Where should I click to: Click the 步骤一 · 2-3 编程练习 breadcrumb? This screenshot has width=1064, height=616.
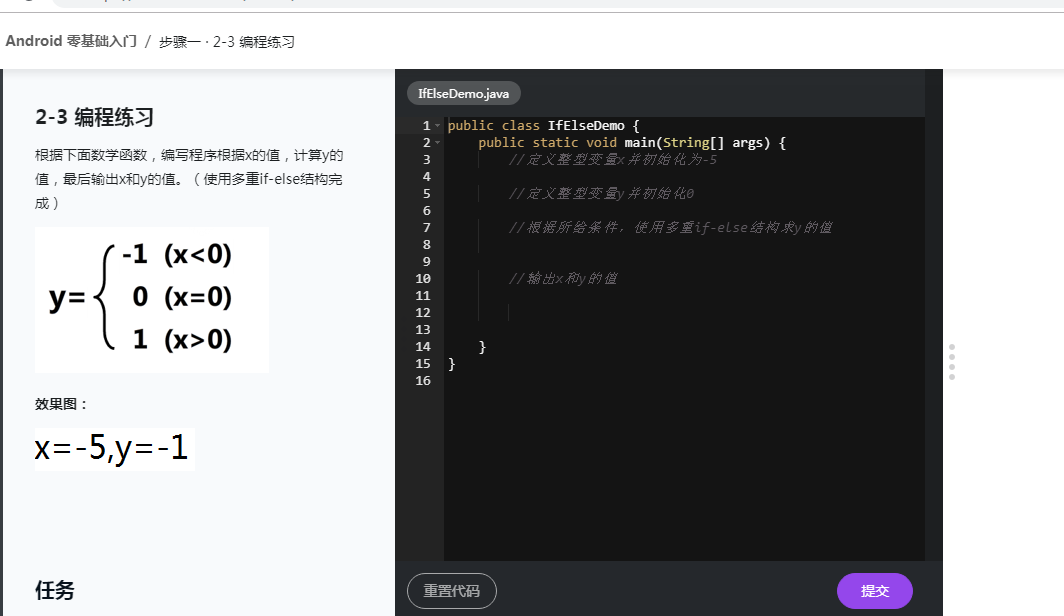[x=227, y=42]
